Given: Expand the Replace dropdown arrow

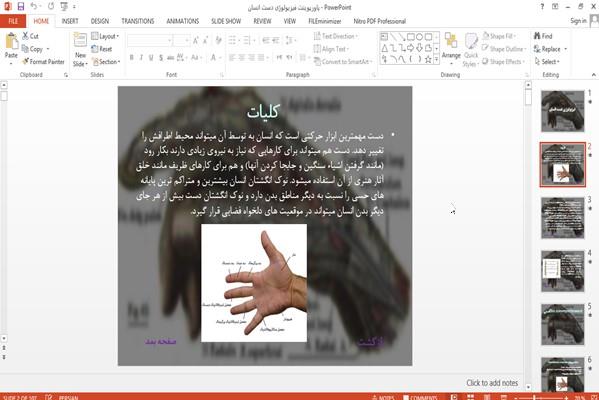Looking at the screenshot, I should (x=565, y=49).
